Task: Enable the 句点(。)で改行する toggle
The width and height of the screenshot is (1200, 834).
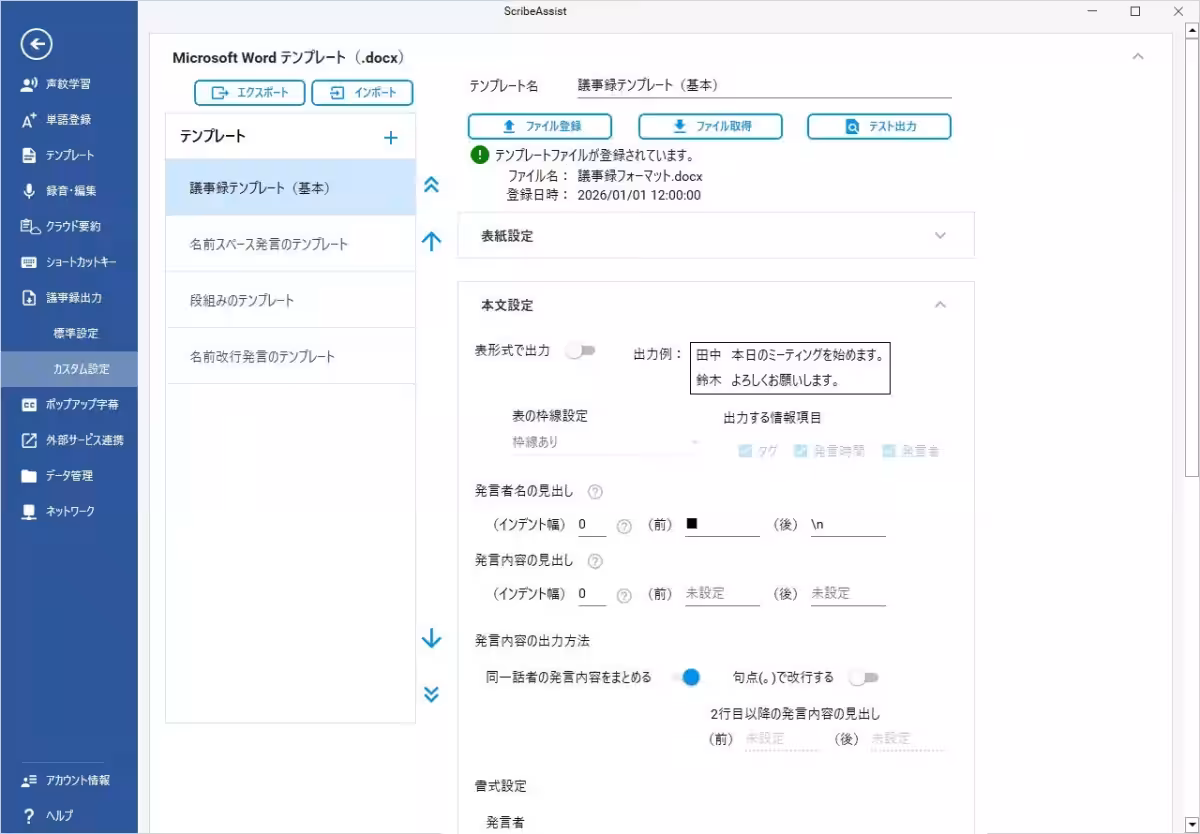Action: coord(863,677)
